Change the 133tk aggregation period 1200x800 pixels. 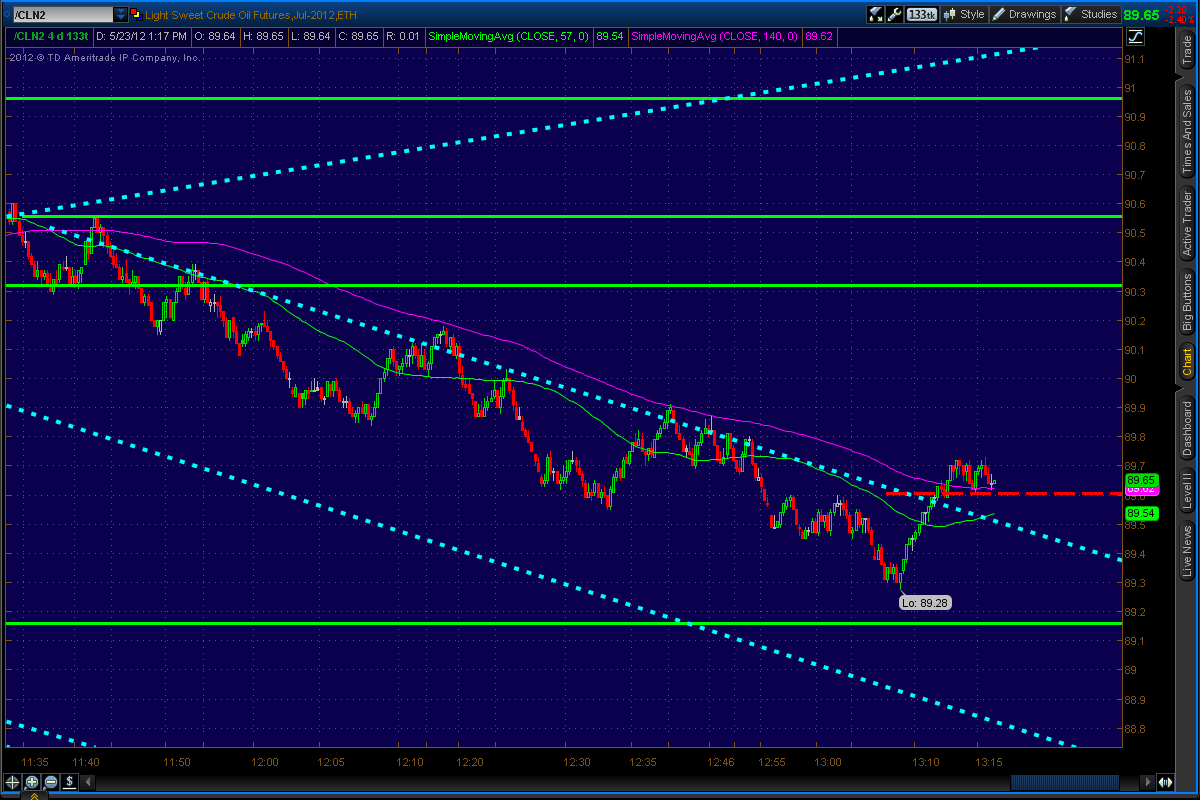[922, 14]
